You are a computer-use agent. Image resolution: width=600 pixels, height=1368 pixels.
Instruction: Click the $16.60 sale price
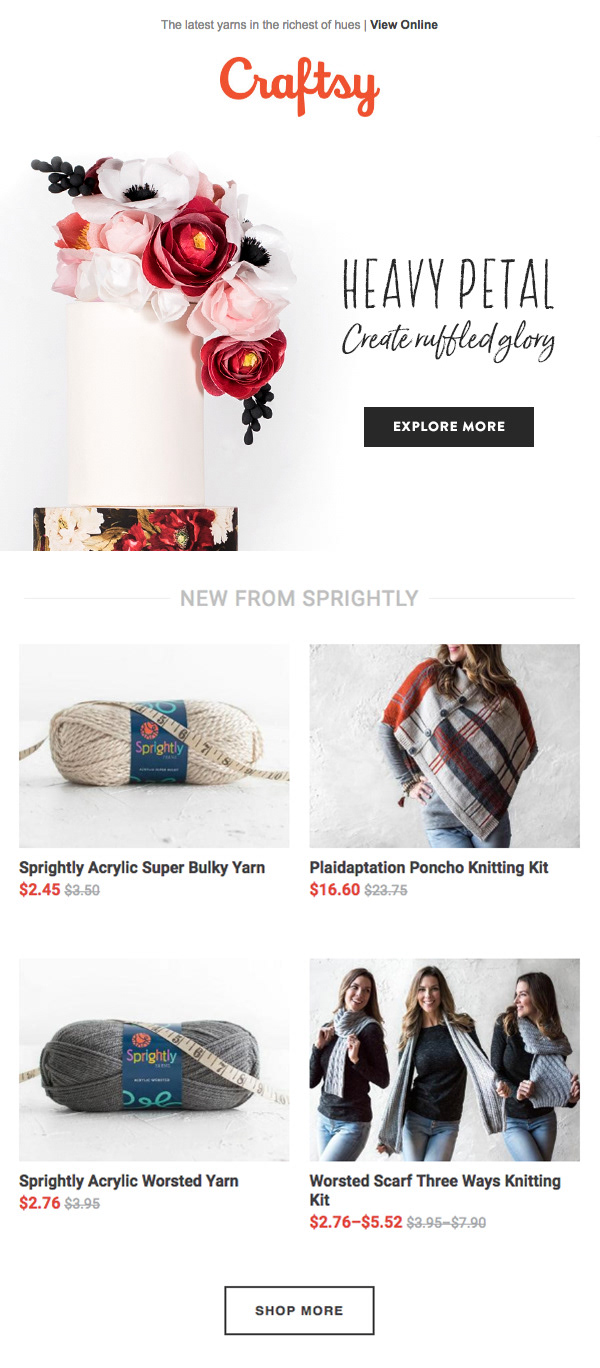(x=335, y=889)
